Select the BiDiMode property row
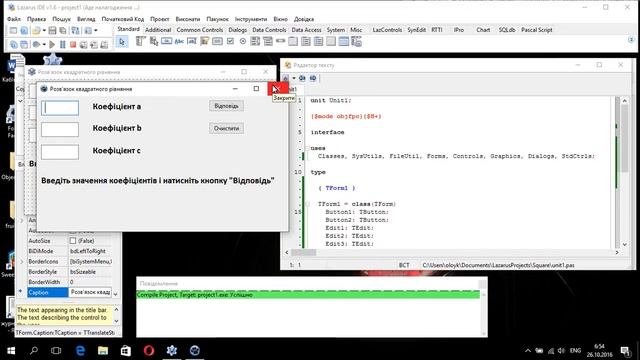This screenshot has height=360, width=640. (x=69, y=251)
